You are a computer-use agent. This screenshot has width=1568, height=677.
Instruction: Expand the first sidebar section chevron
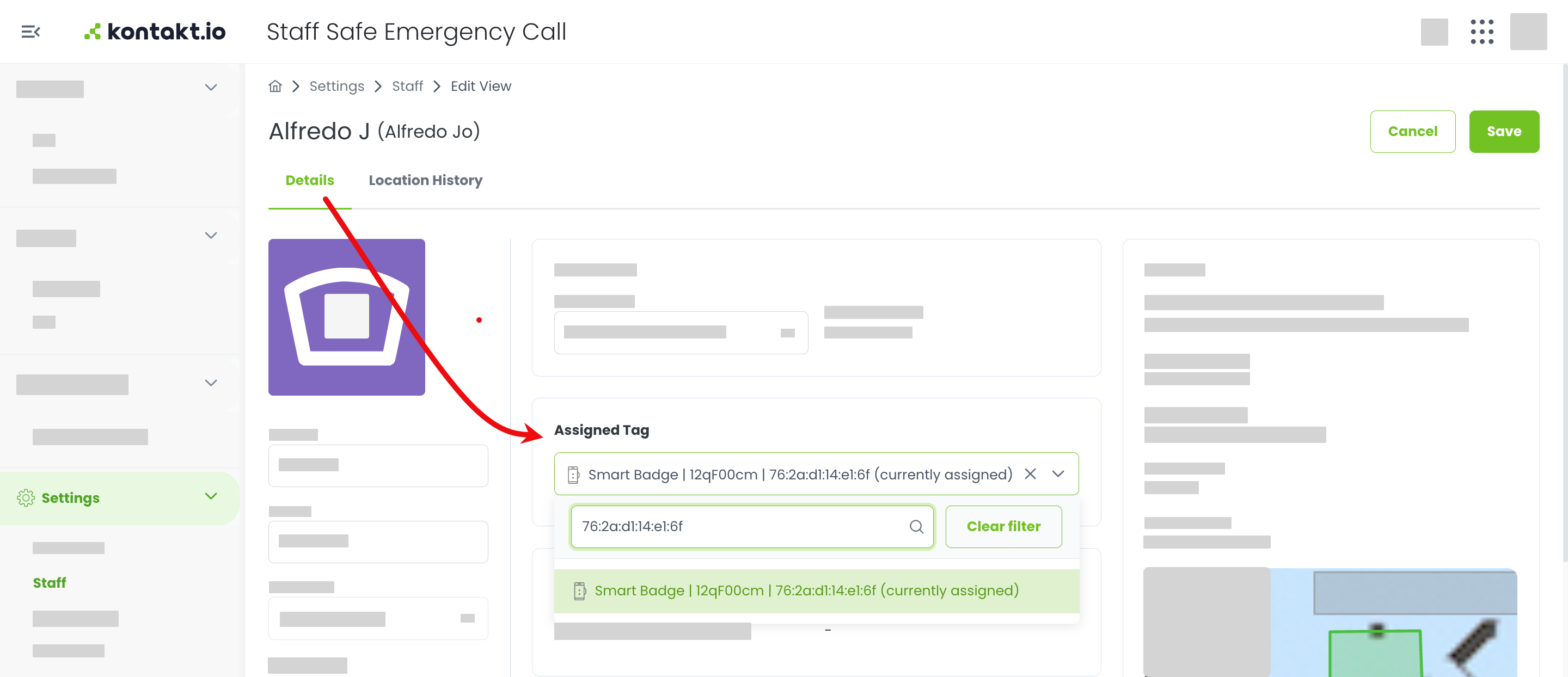click(211, 88)
